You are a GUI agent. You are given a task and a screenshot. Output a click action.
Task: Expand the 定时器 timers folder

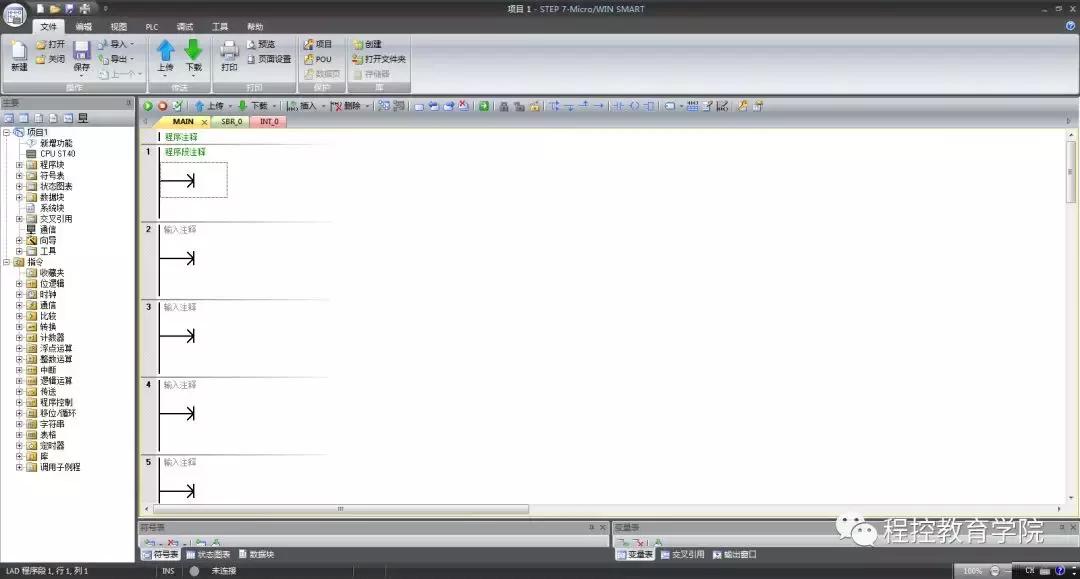tap(19, 445)
